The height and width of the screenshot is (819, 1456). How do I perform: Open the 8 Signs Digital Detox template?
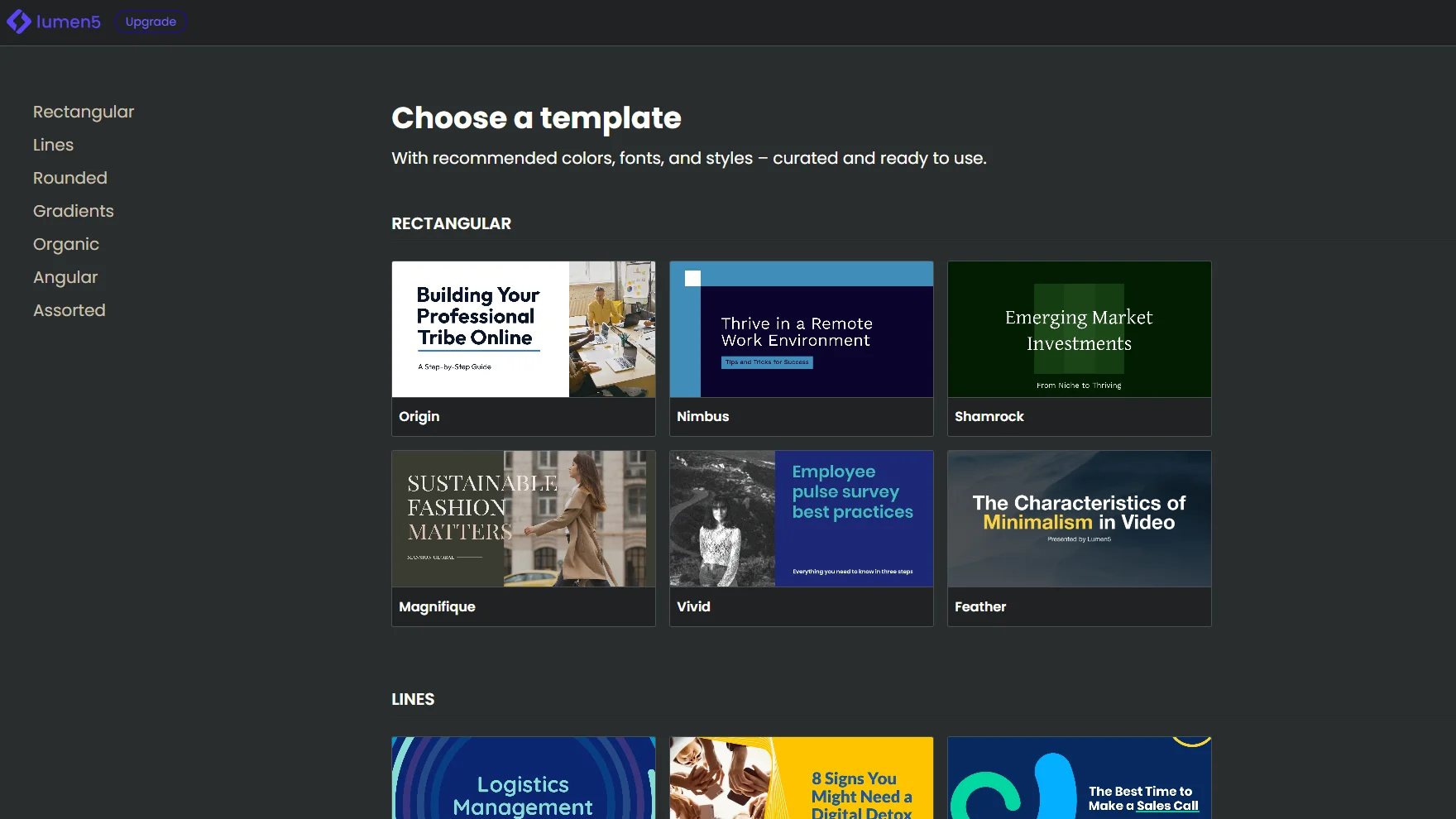coord(802,778)
